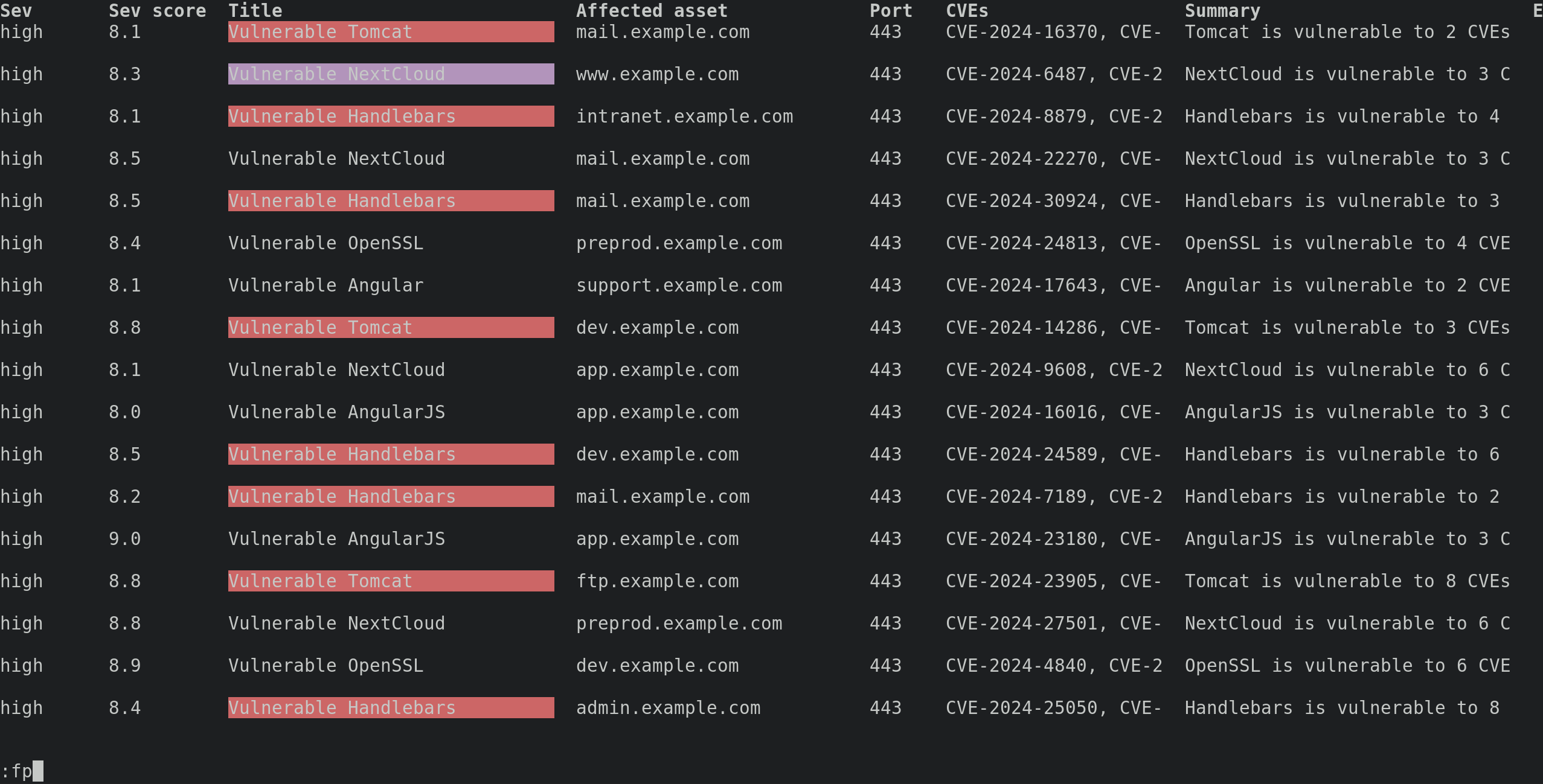Select Vulnerable Angular title cell
The image size is (1543, 784).
(x=326, y=285)
